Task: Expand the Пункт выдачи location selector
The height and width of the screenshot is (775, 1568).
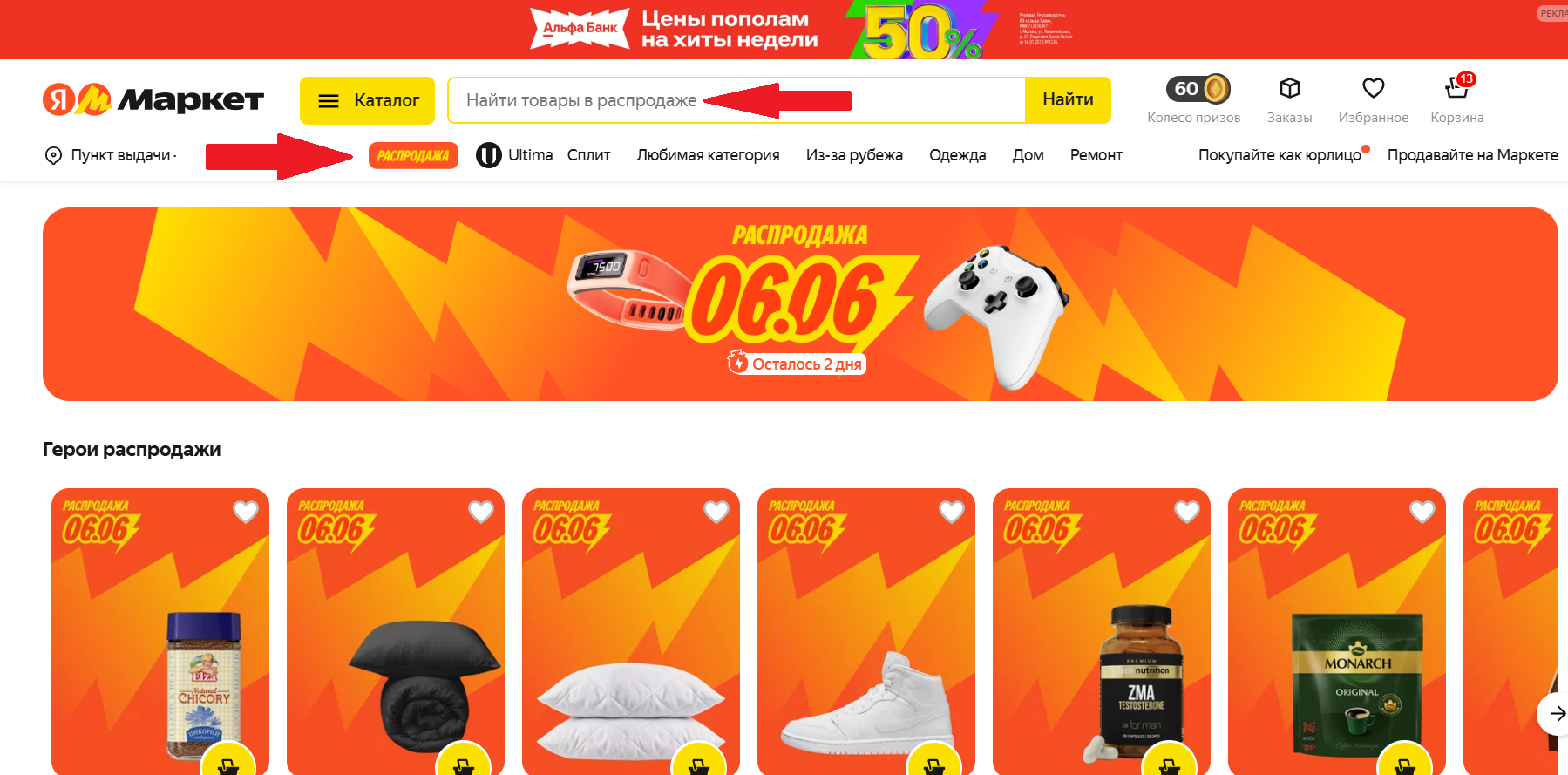Action: pos(111,155)
